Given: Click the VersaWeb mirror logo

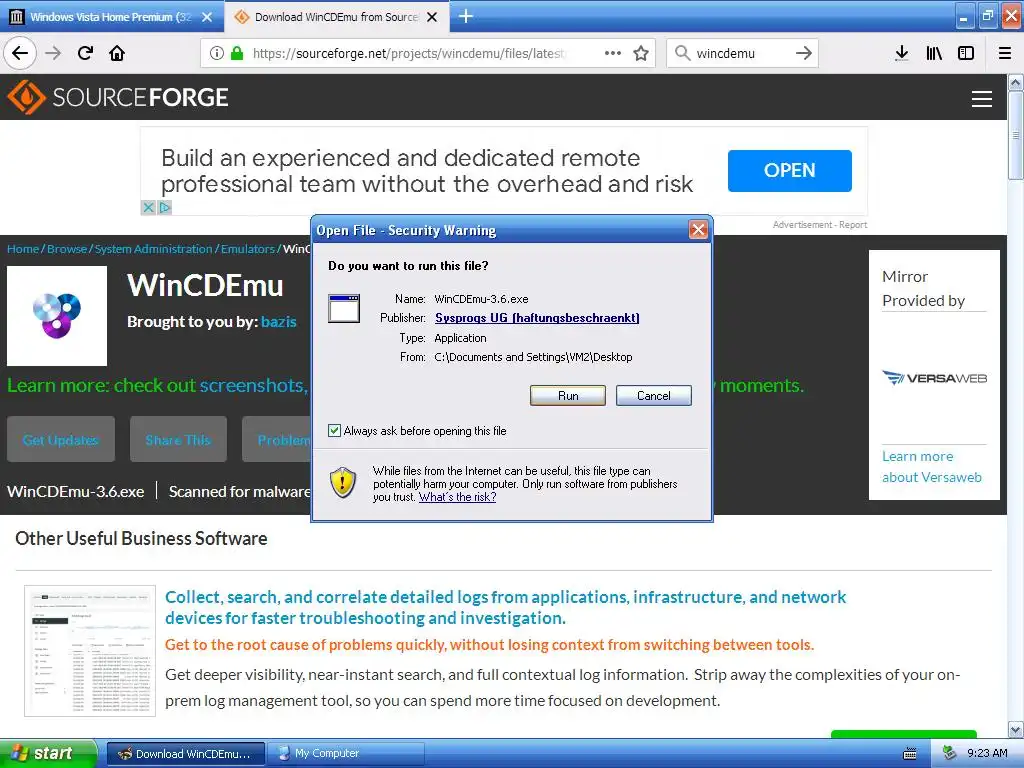Looking at the screenshot, I should point(934,378).
